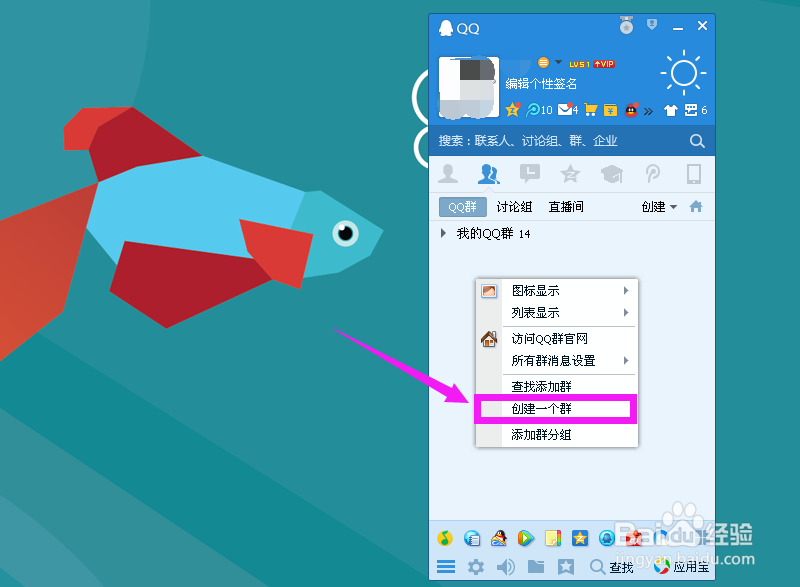Open the favorites bookmark star icon
800x587 pixels.
click(x=566, y=566)
